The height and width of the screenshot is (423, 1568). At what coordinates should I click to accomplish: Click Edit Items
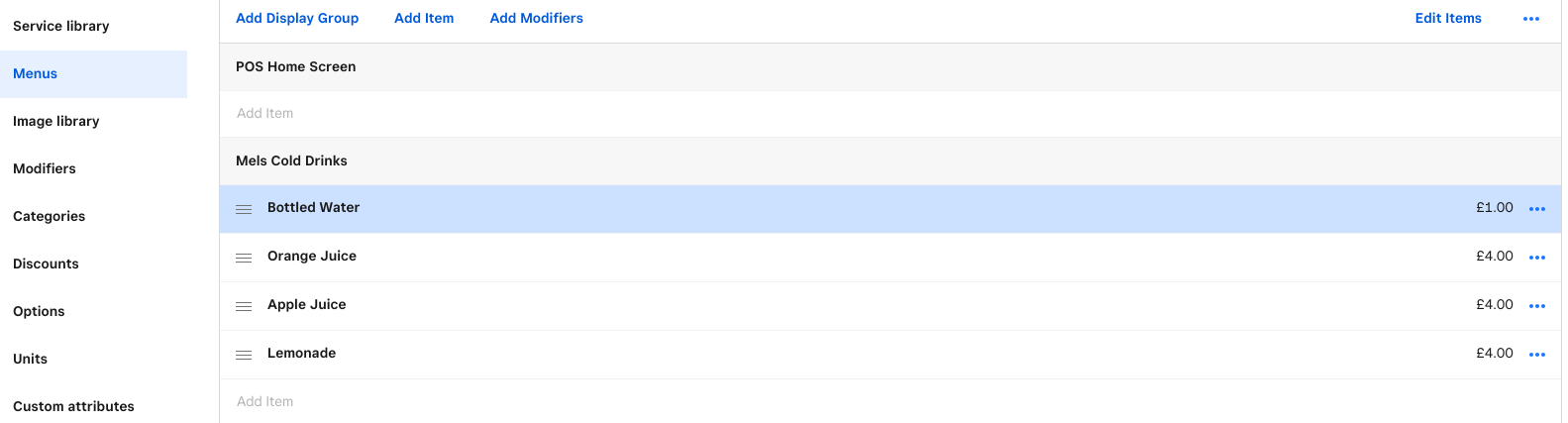(1447, 18)
